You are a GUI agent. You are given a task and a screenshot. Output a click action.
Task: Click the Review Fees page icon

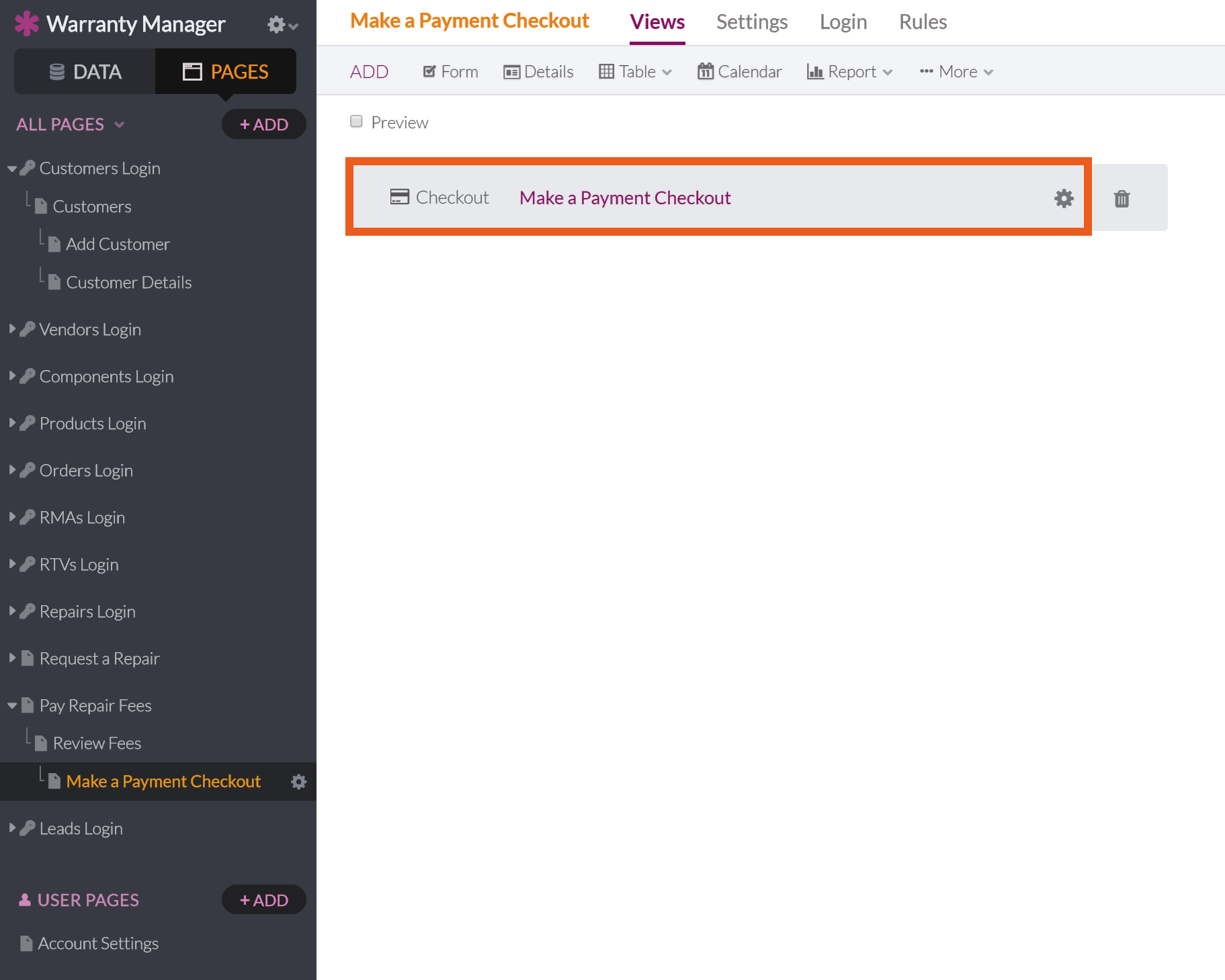point(41,743)
